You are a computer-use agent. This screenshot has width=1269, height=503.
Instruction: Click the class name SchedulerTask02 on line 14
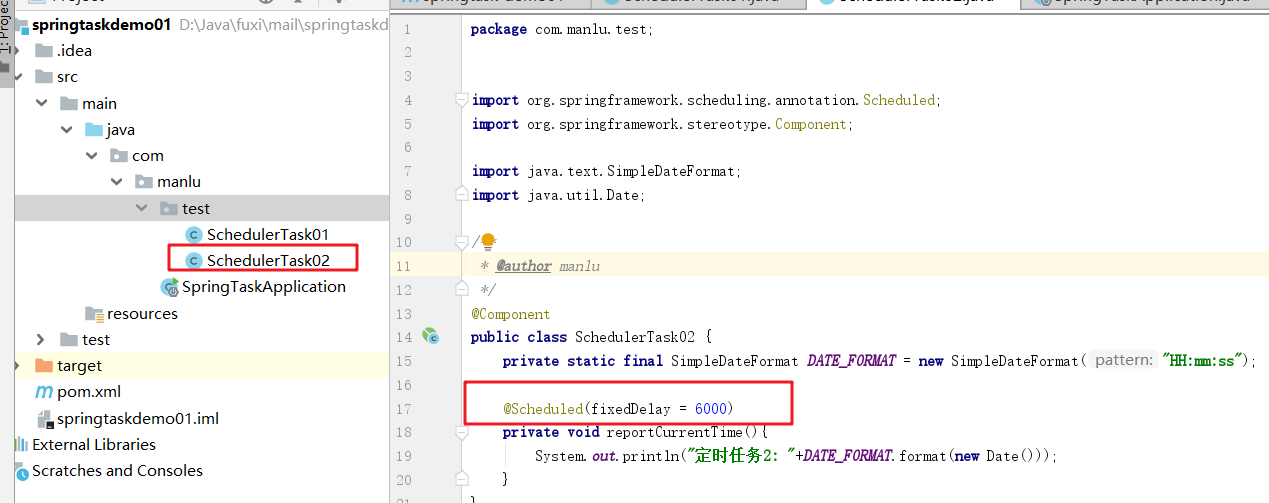(x=634, y=337)
